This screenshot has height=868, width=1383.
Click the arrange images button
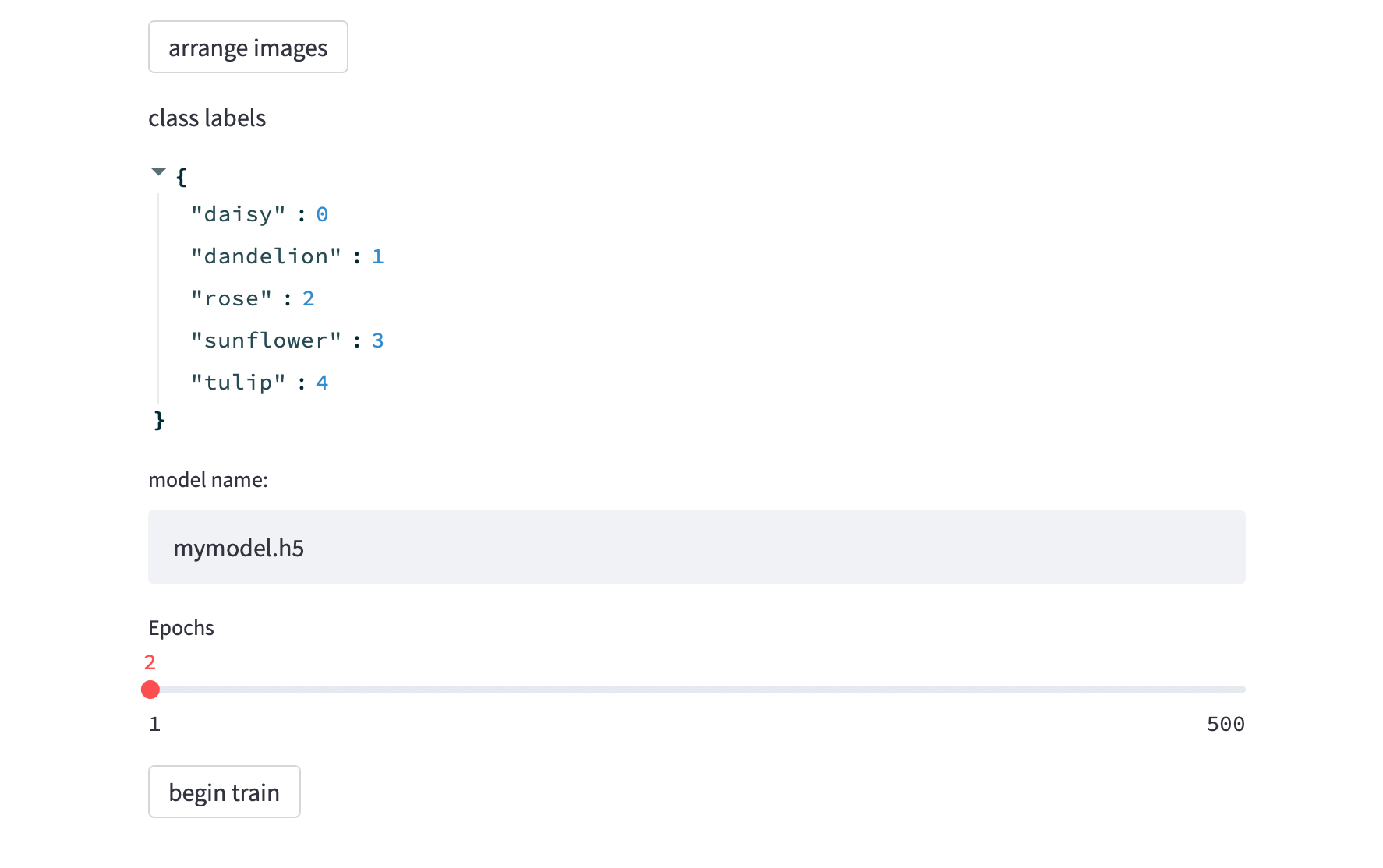247,47
